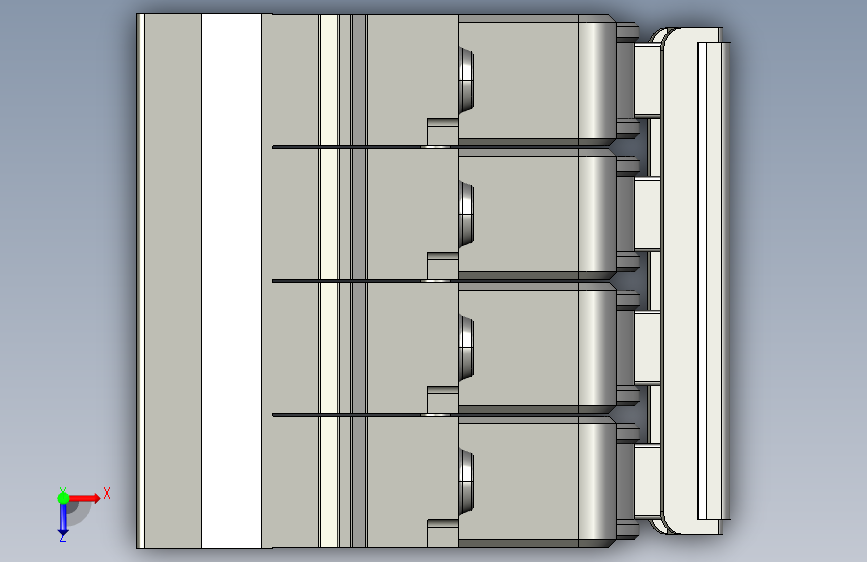Click the green Y axis dot of triad
The image size is (867, 562).
63,498
